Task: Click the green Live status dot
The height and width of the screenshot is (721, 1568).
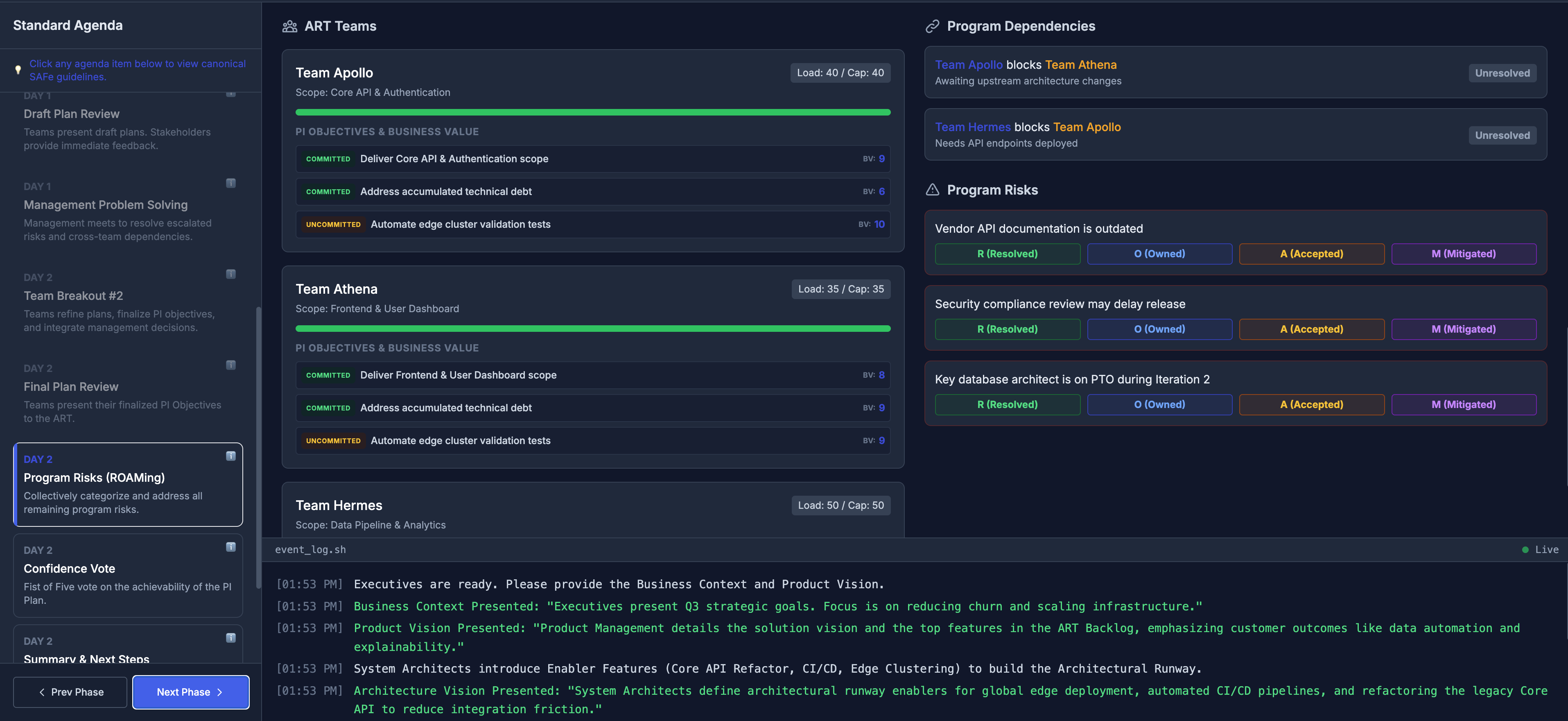Action: click(x=1525, y=550)
